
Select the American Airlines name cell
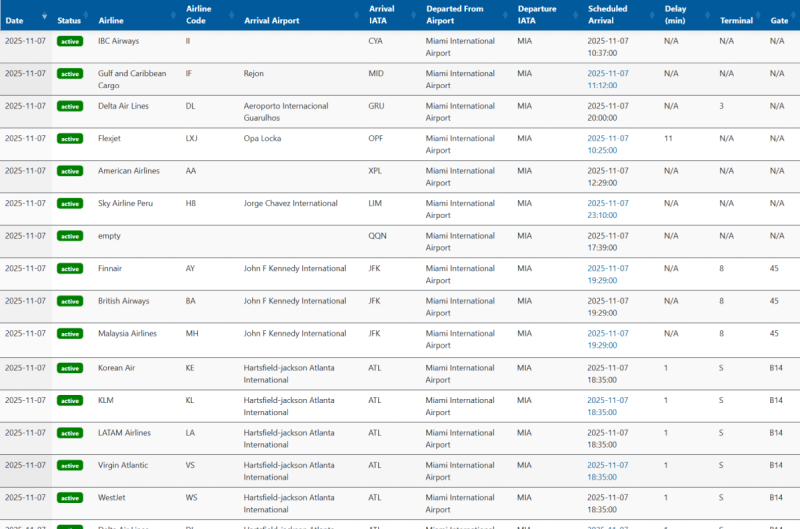[129, 171]
